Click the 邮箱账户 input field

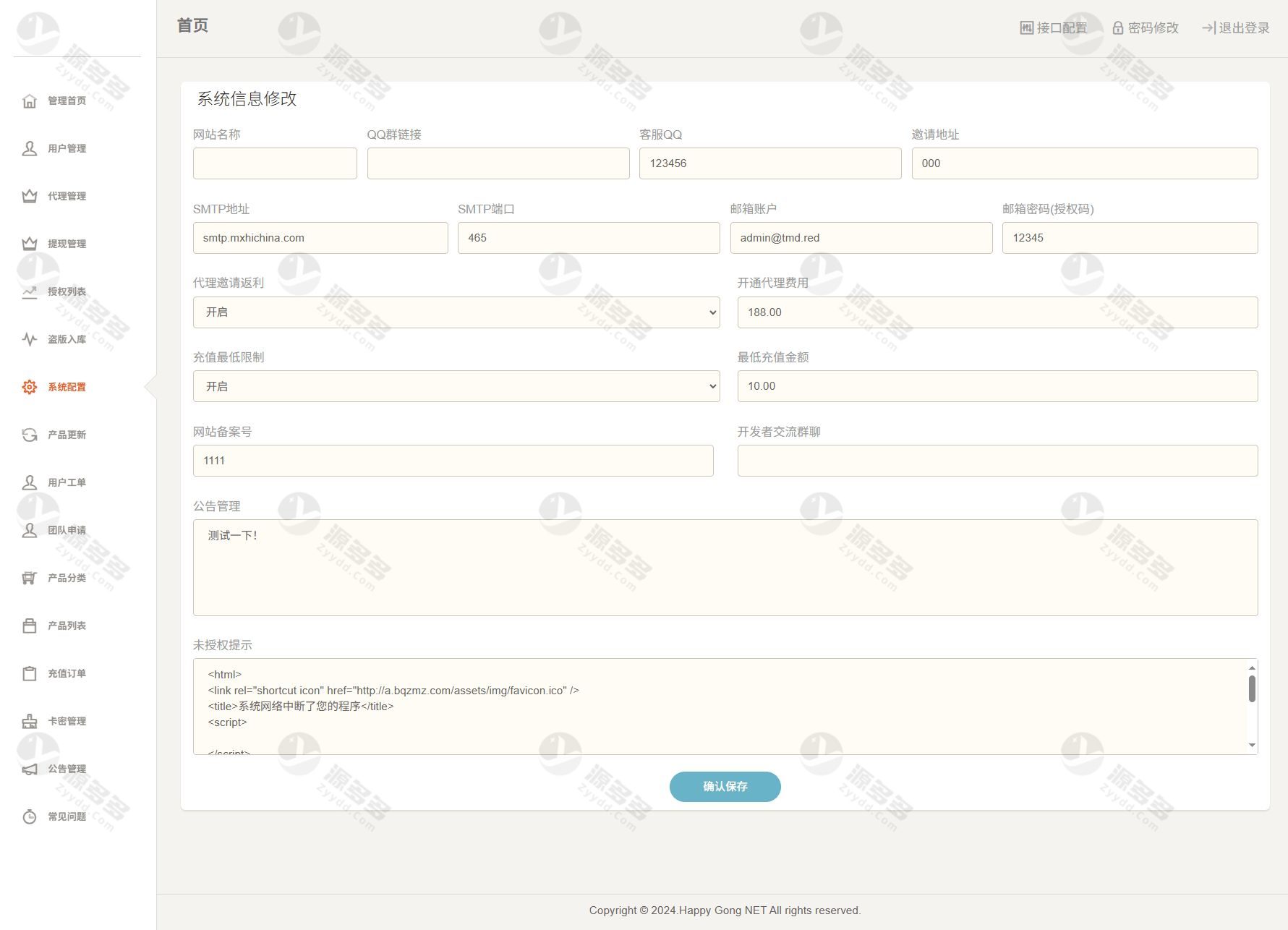pyautogui.click(x=861, y=238)
